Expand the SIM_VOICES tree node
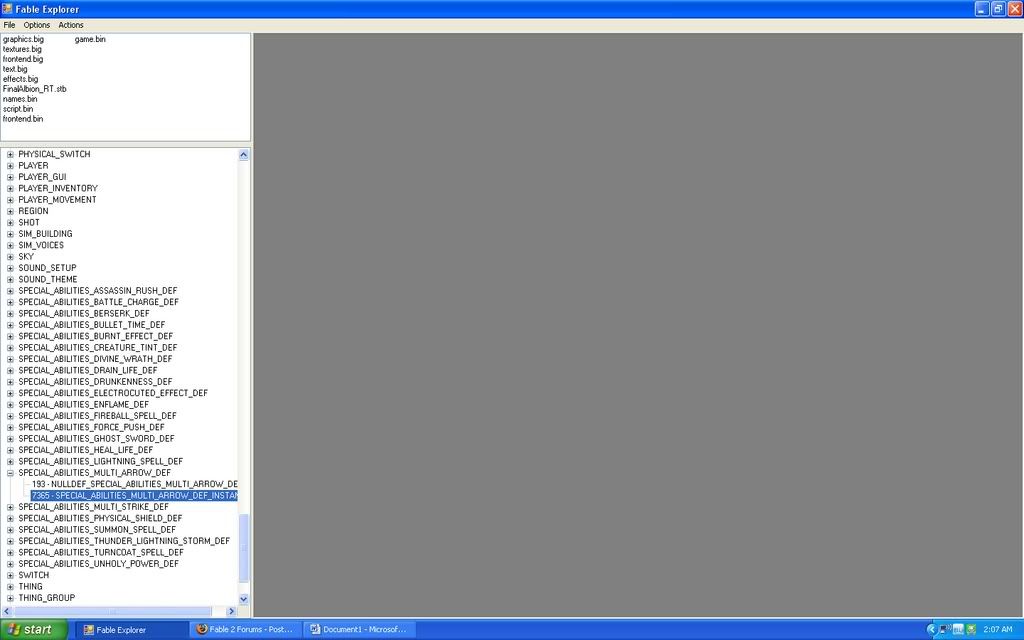Image resolution: width=1024 pixels, height=640 pixels. click(10, 246)
